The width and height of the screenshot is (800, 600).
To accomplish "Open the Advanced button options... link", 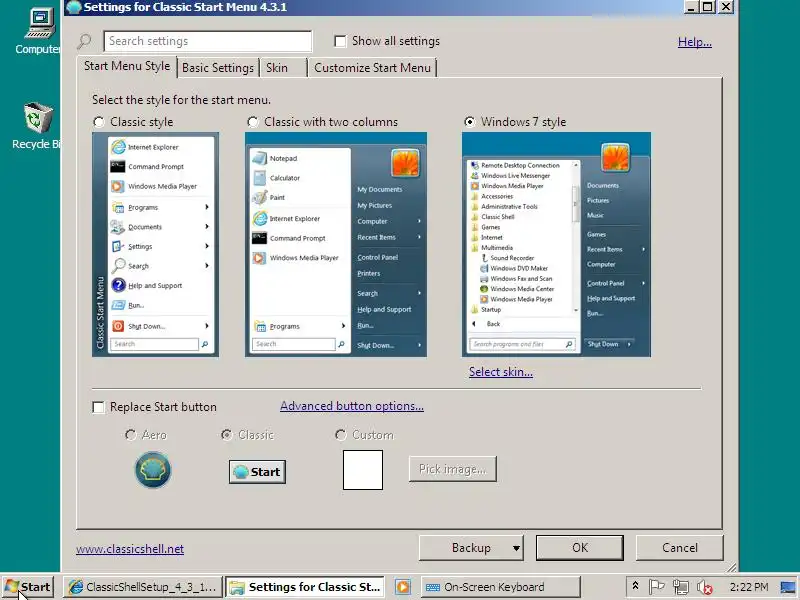I will pos(352,406).
